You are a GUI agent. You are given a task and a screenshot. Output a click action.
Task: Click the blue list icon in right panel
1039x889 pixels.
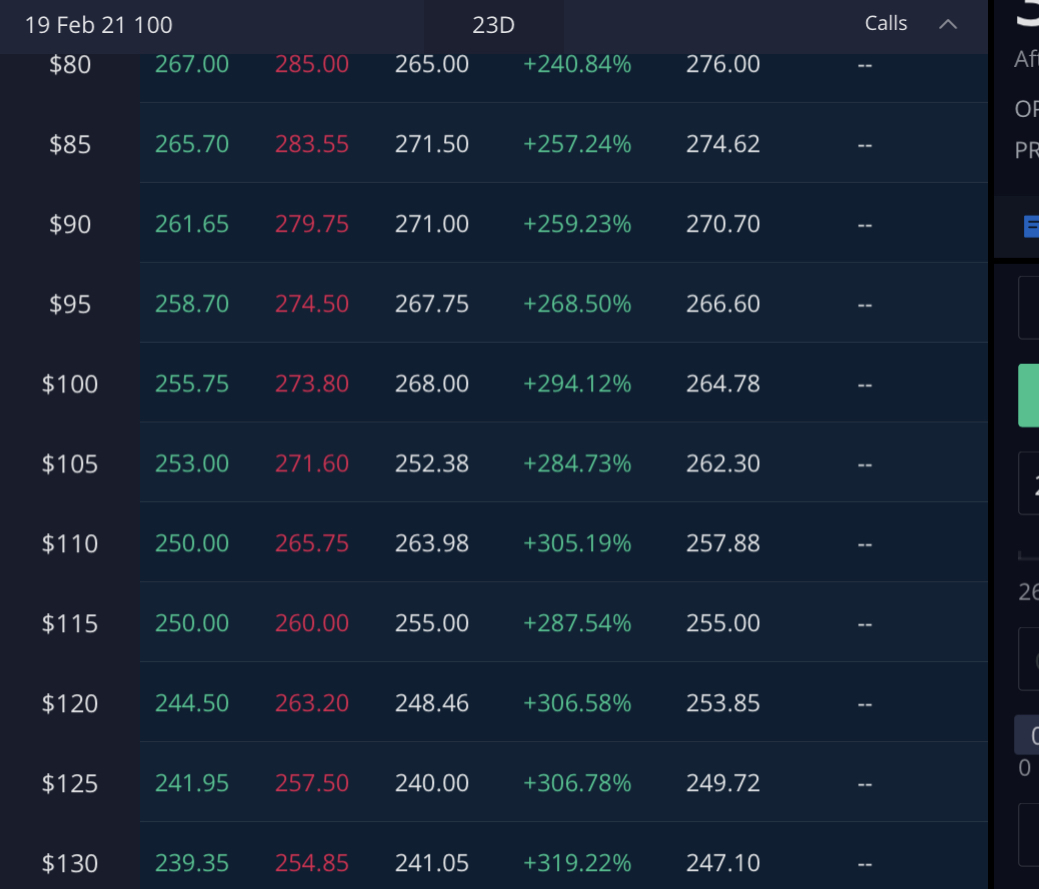point(1030,227)
